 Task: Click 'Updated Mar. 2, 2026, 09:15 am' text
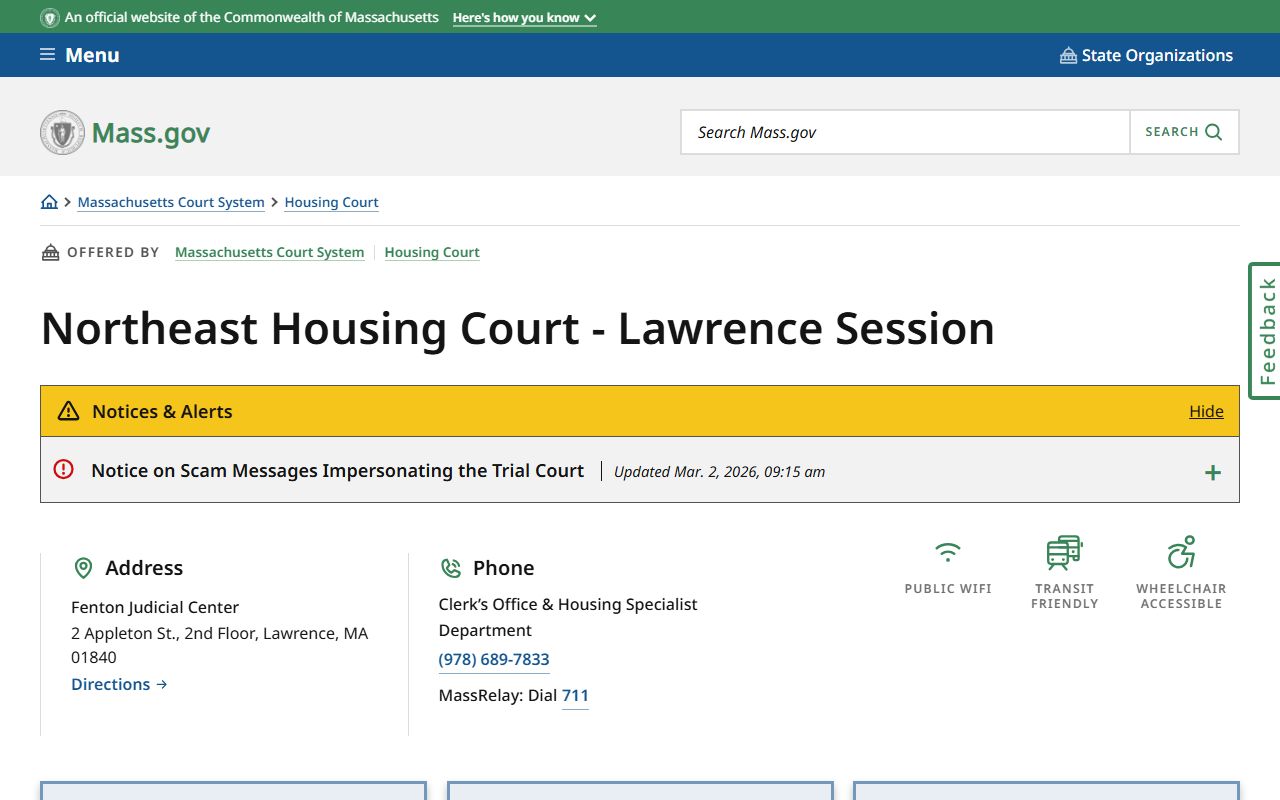pyautogui.click(x=720, y=472)
